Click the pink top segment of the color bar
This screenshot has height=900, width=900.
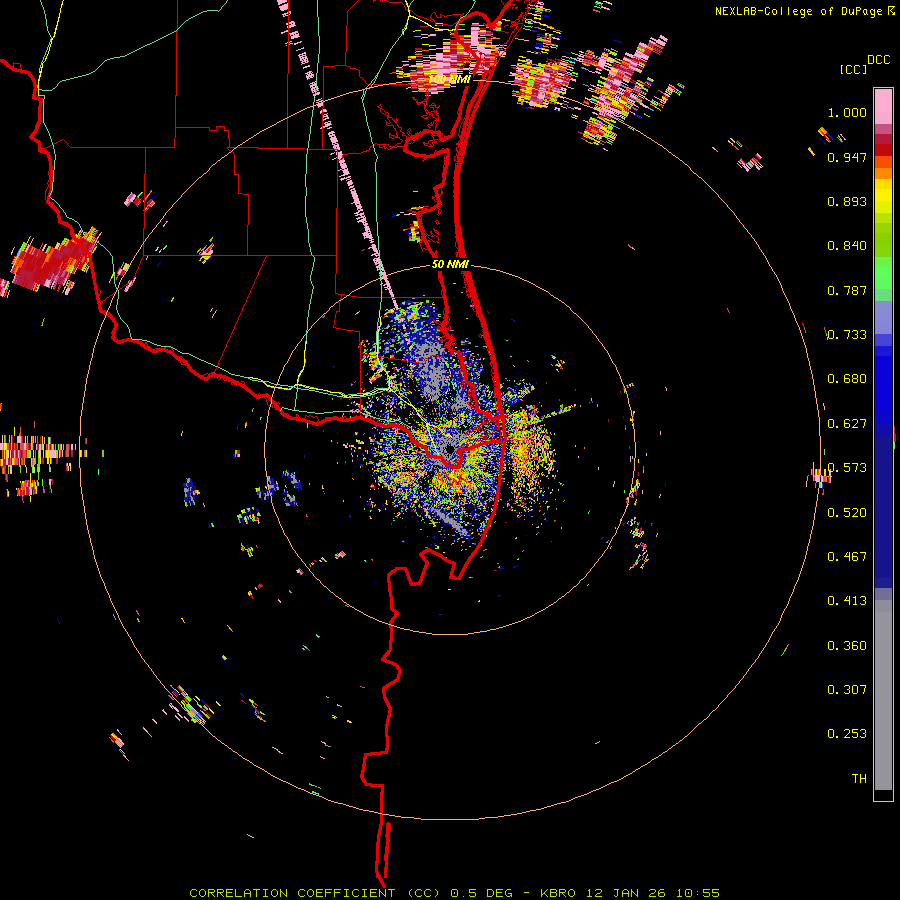883,106
